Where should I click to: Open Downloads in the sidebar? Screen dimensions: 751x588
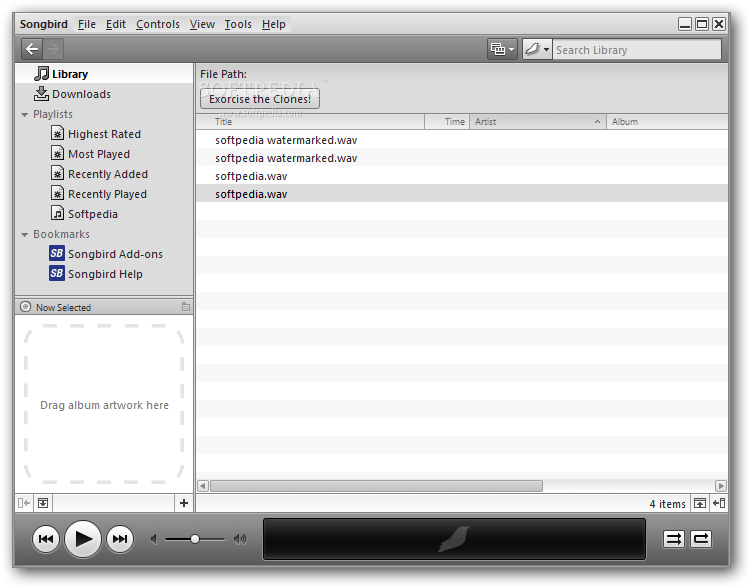click(104, 94)
